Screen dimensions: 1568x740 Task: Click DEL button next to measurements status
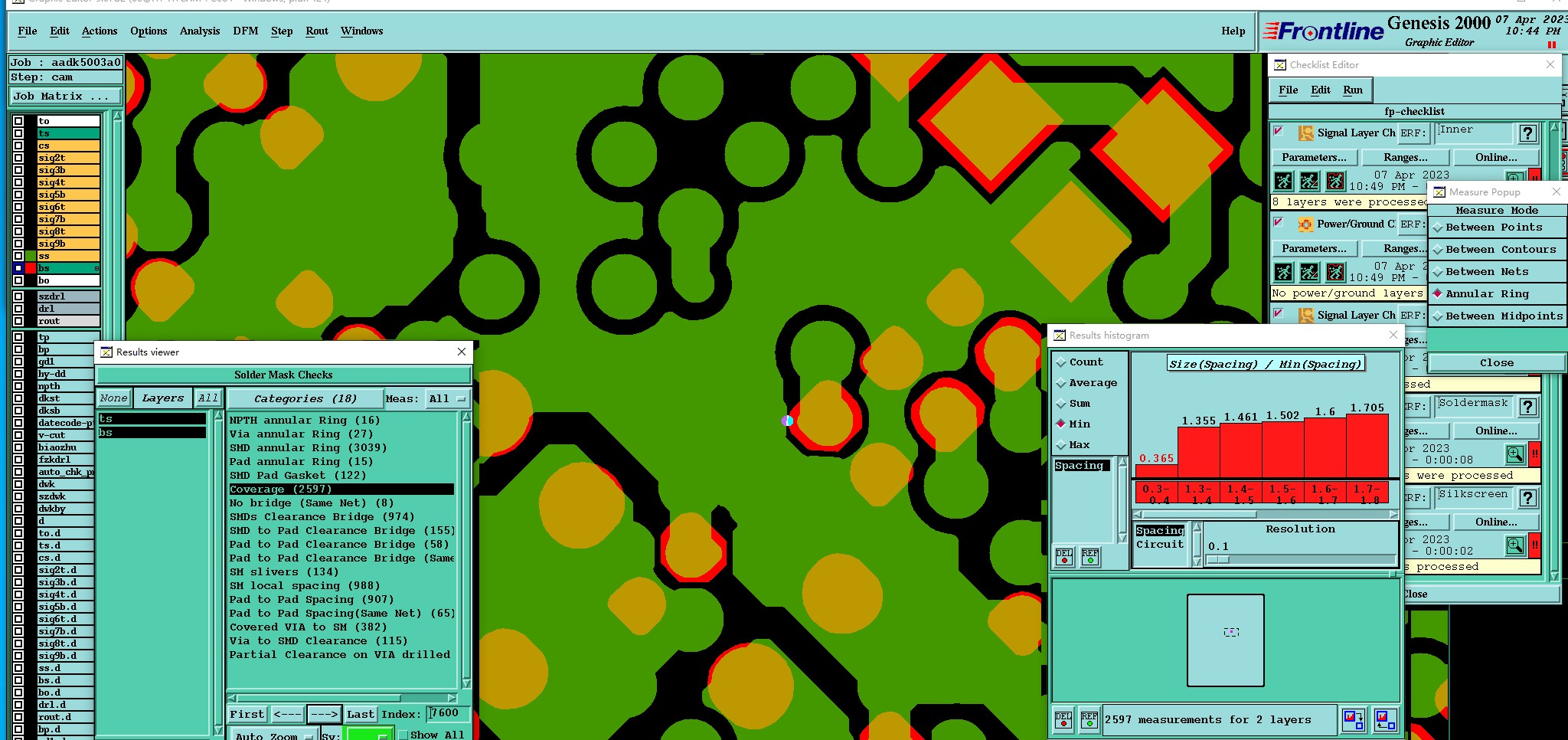click(1063, 720)
